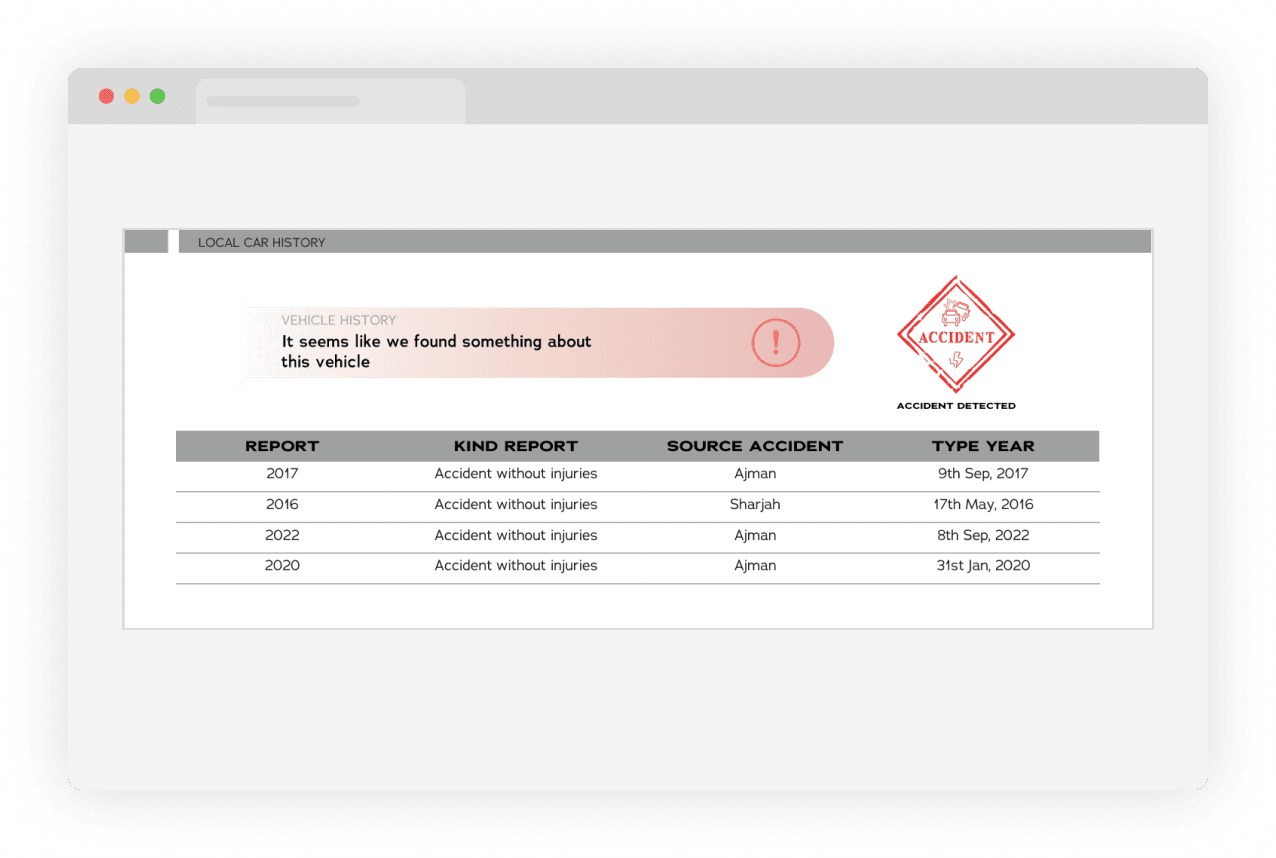
Task: Click the Accident Detected label
Action: tap(956, 406)
